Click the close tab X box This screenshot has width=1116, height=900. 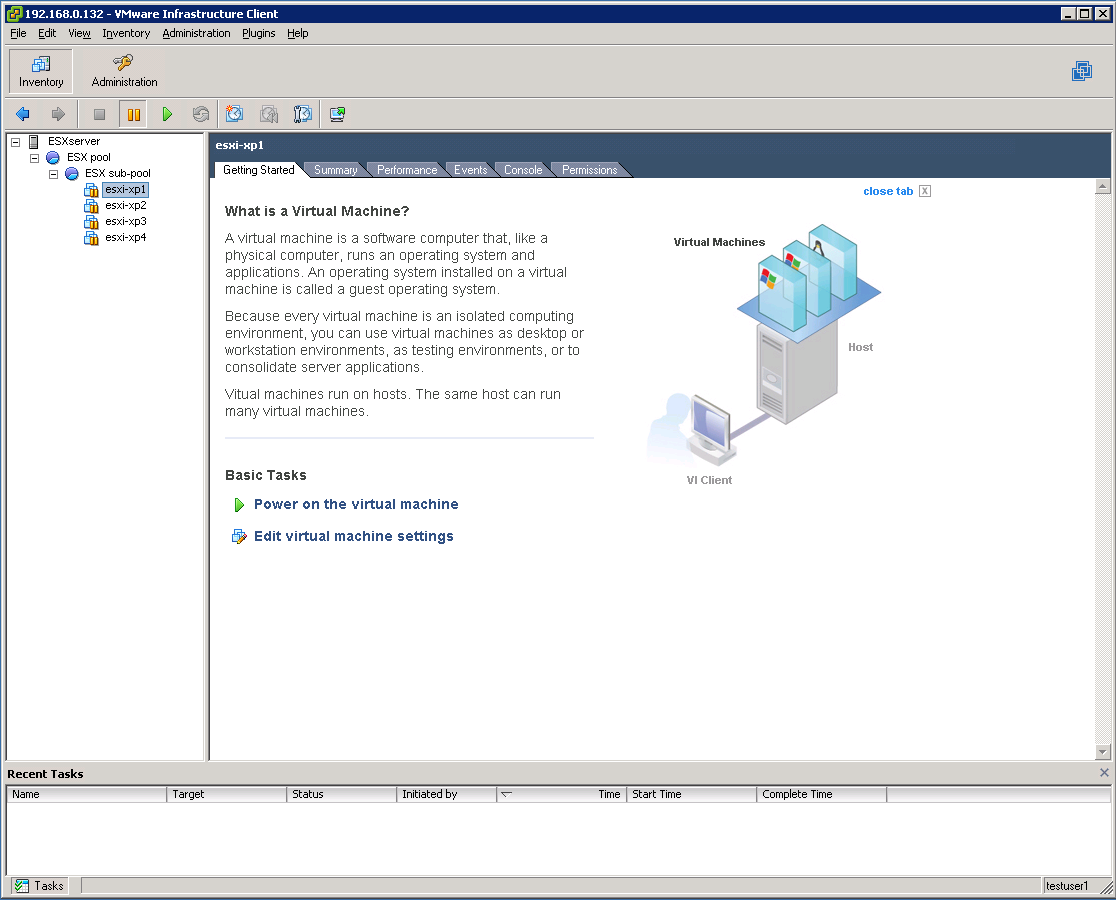click(925, 191)
